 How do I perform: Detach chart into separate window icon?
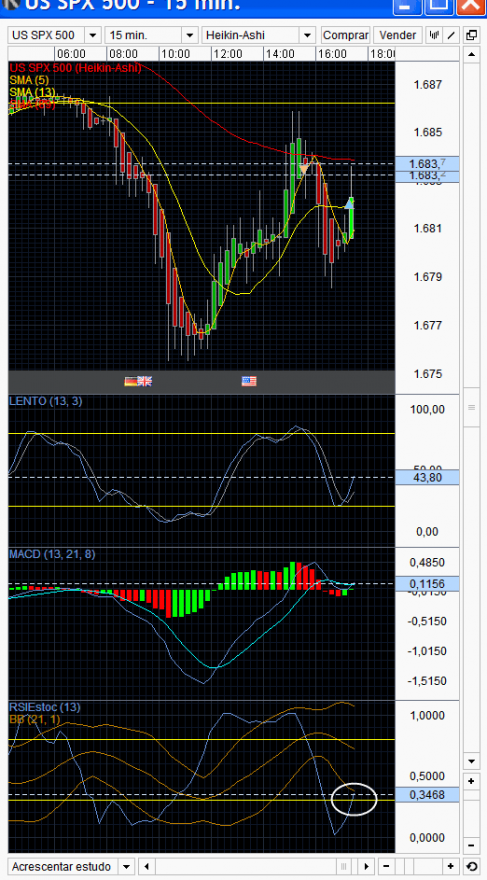click(x=470, y=35)
